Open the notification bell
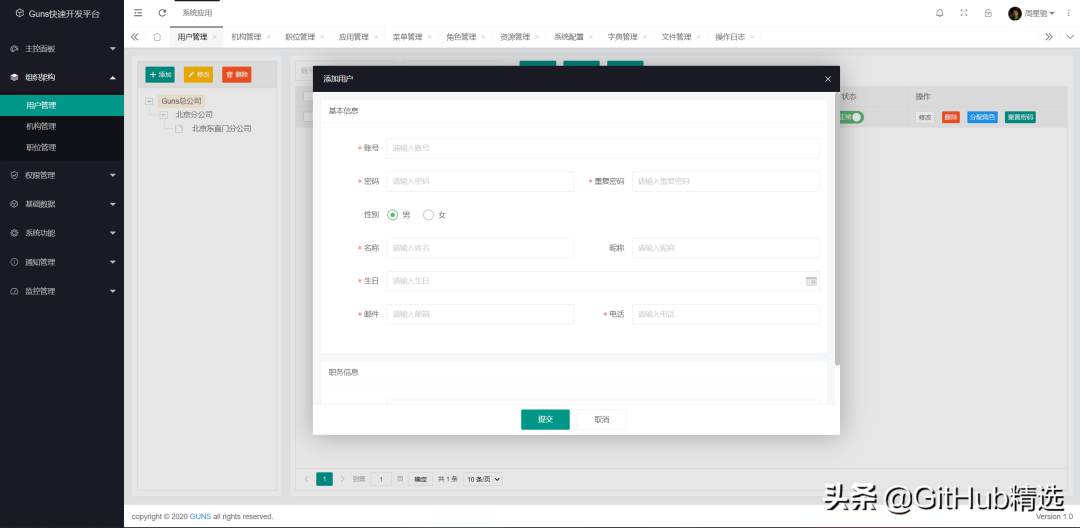The width and height of the screenshot is (1080, 528). coord(939,13)
